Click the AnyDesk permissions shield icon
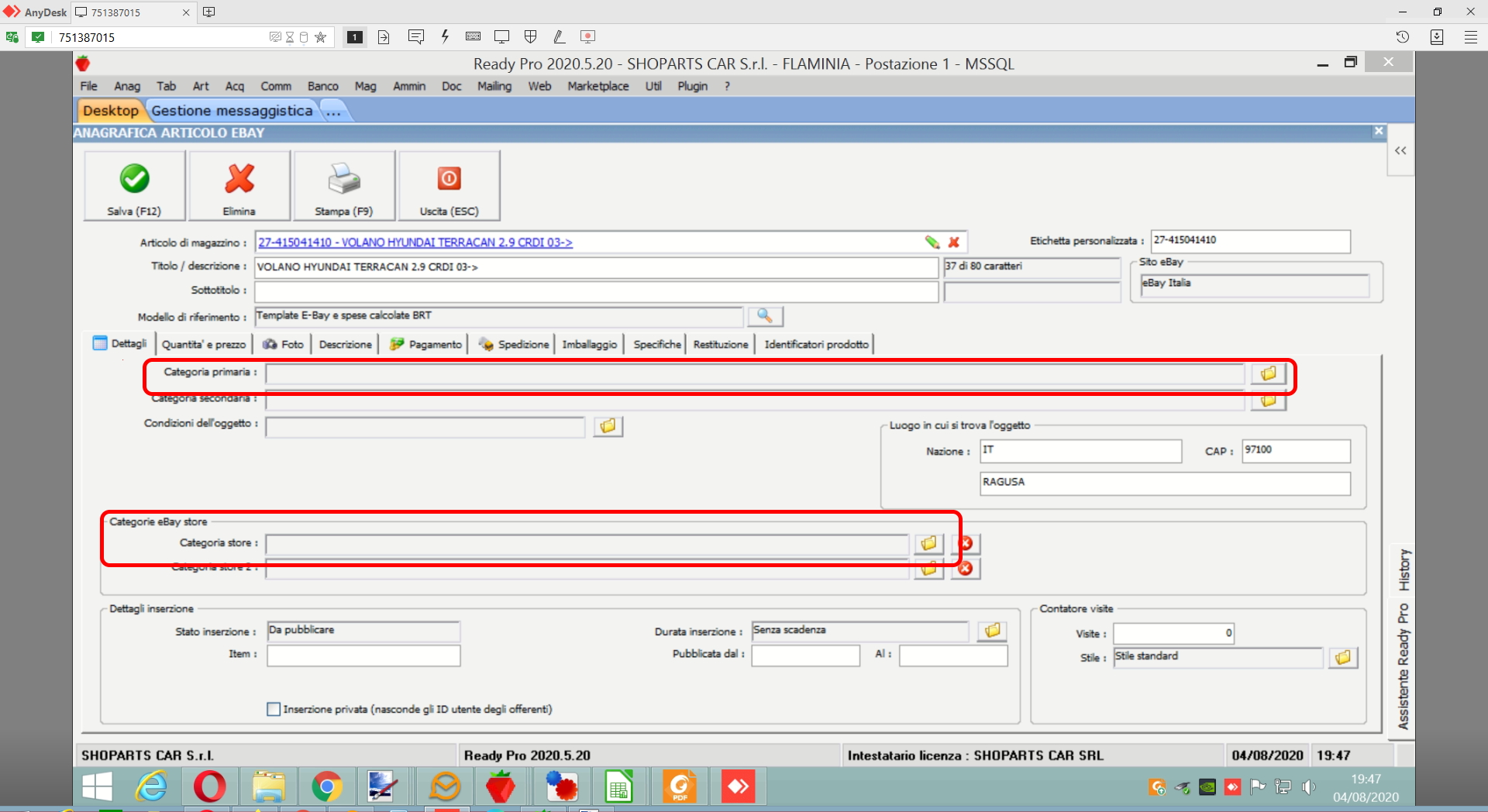1488x812 pixels. point(531,36)
